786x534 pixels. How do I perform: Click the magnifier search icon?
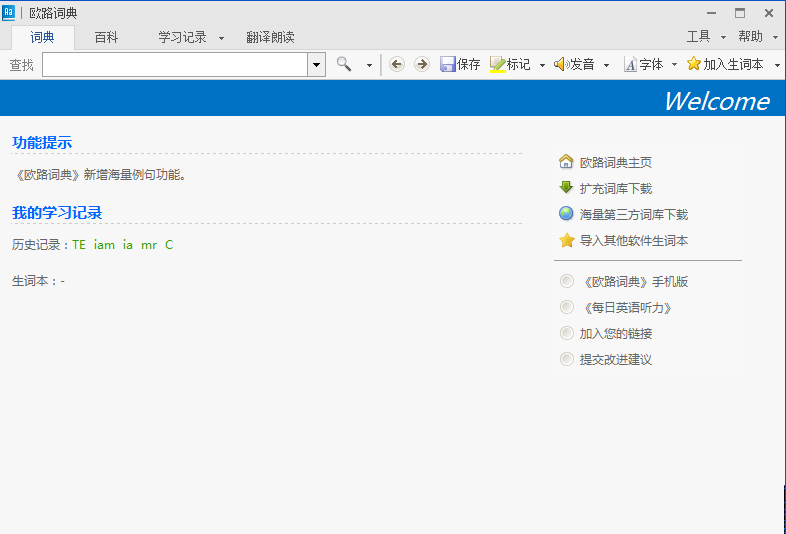click(344, 64)
